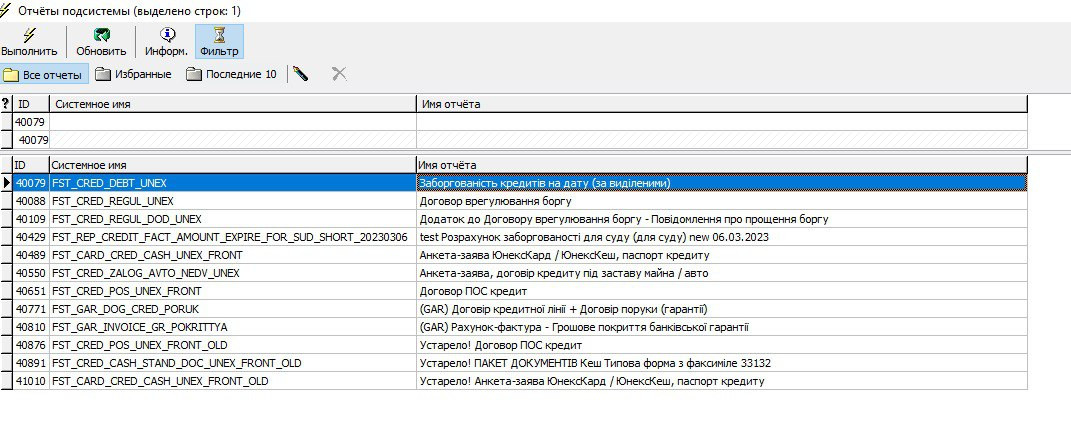Sort results by Системное имя column header
1071x425 pixels.
click(x=232, y=164)
